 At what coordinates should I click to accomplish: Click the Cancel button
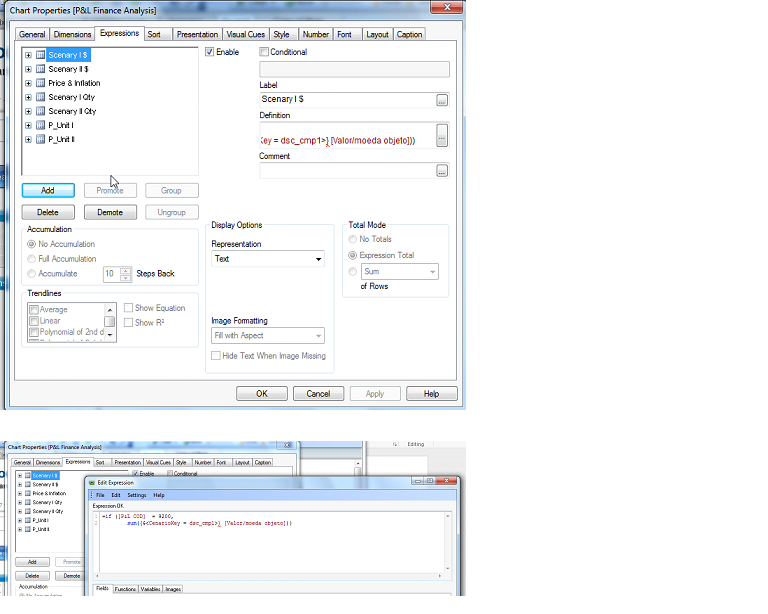coord(318,394)
